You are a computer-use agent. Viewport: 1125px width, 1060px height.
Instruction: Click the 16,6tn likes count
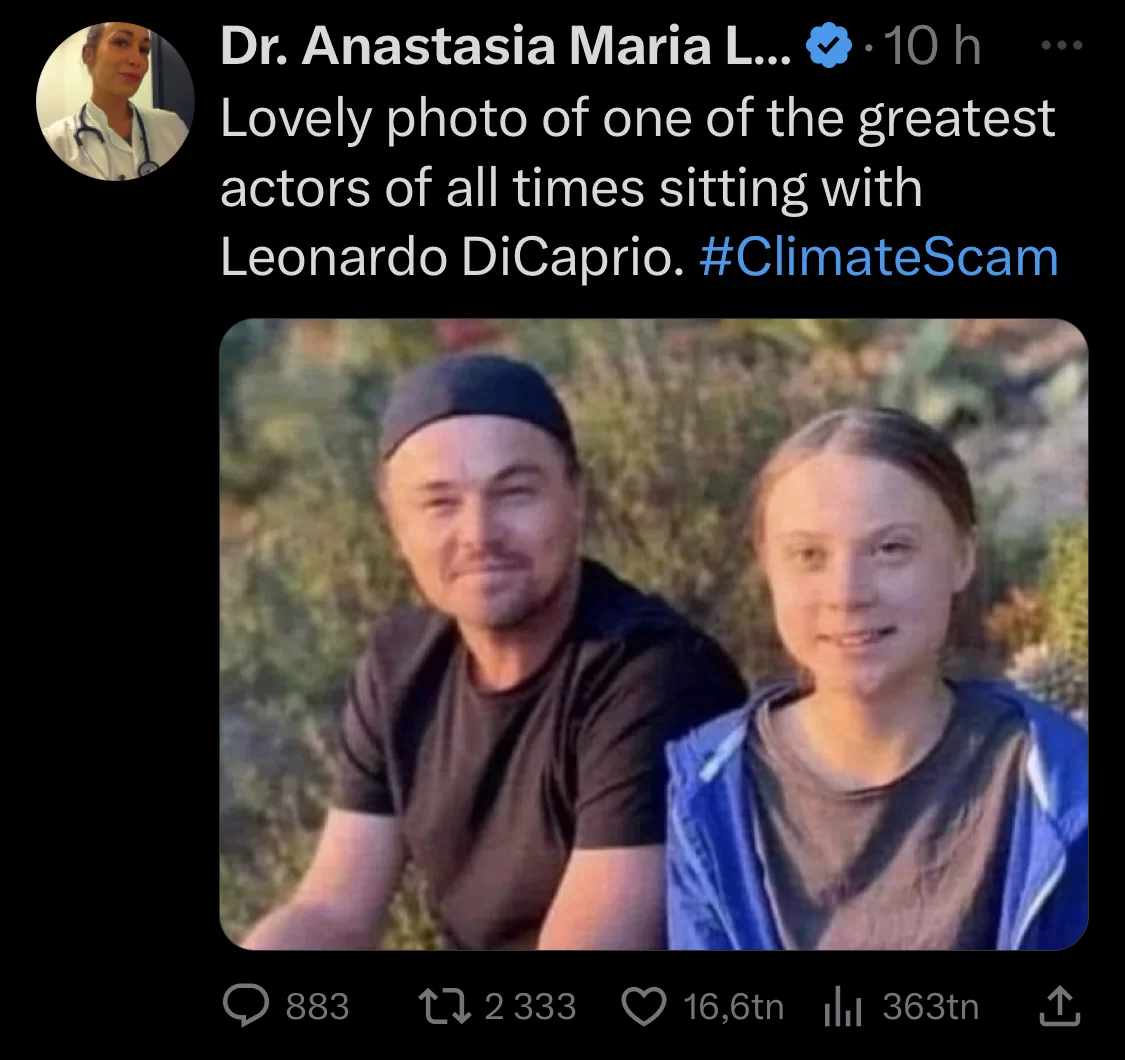click(x=733, y=1006)
